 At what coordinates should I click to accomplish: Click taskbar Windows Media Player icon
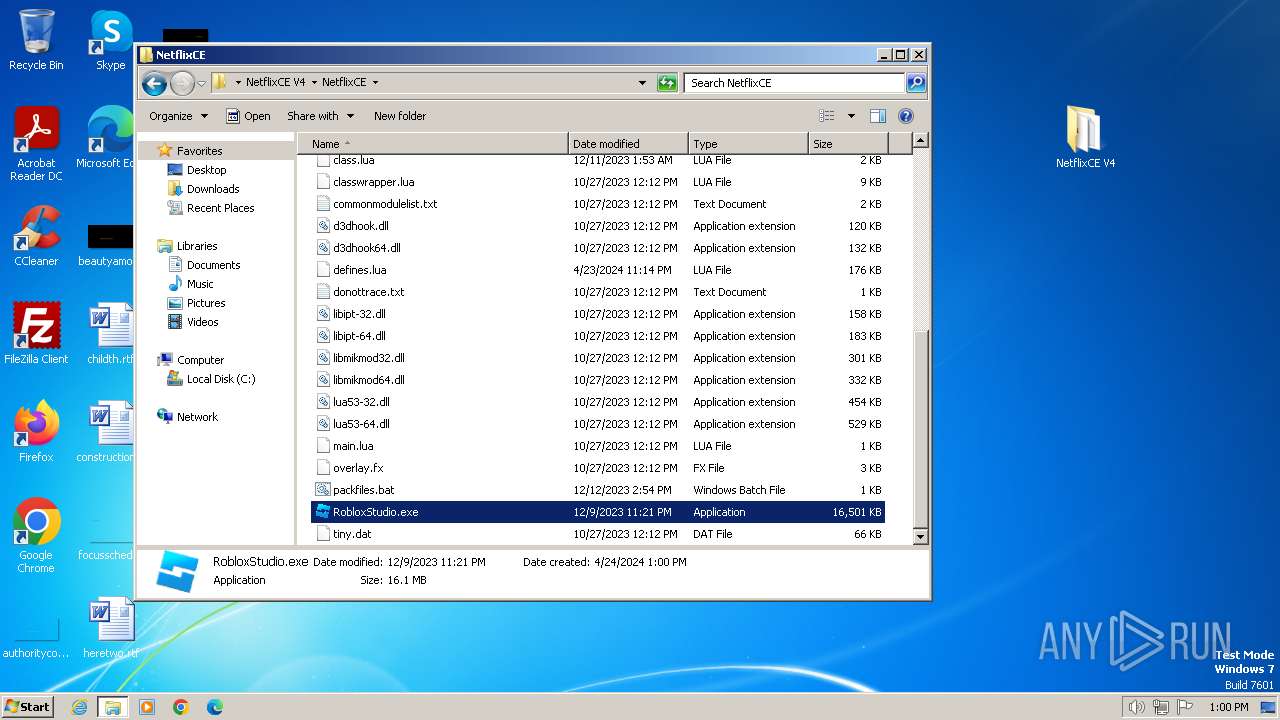[147, 707]
